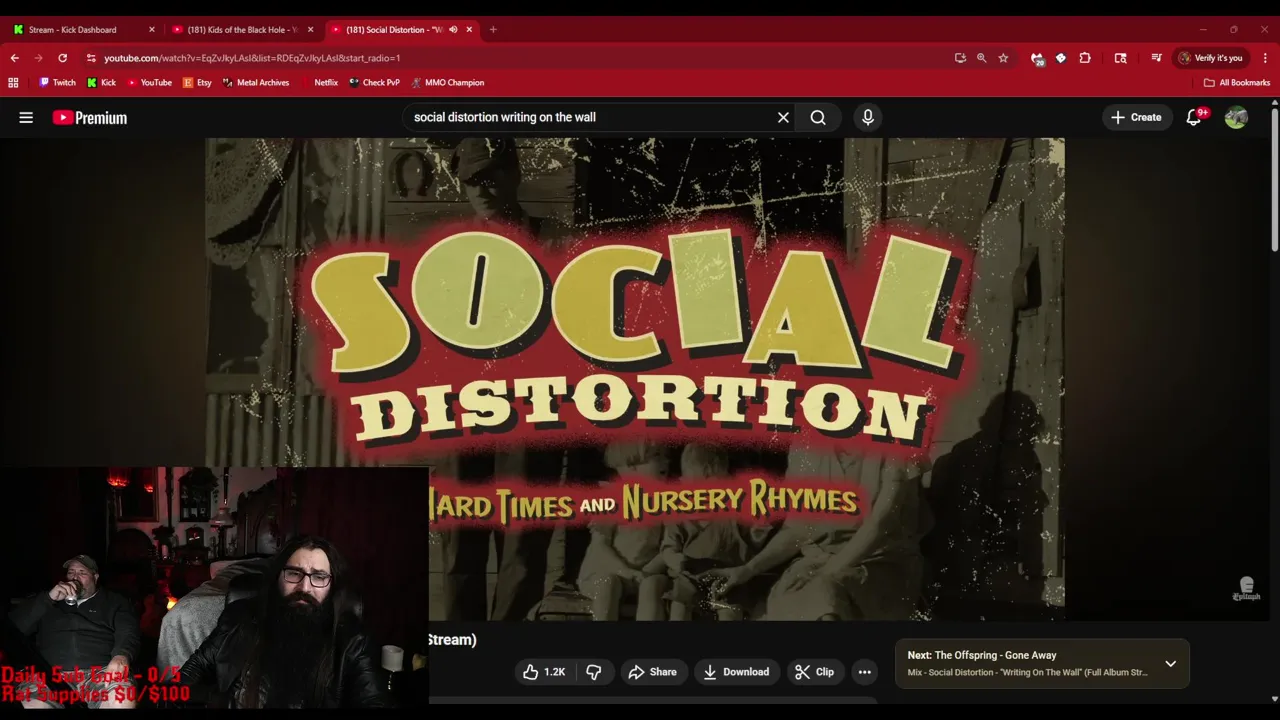Close the Social Distortion tab

[469, 30]
